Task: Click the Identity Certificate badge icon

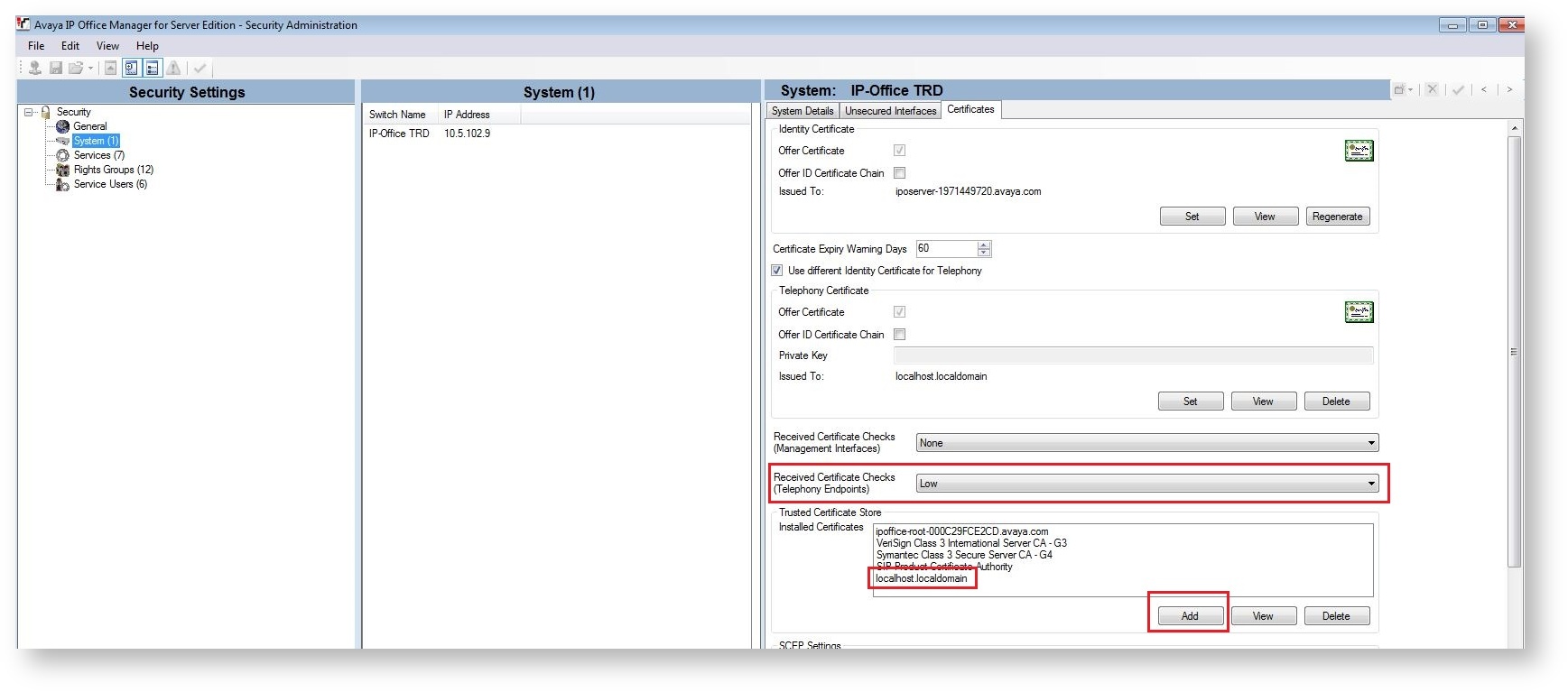Action: 1359,151
